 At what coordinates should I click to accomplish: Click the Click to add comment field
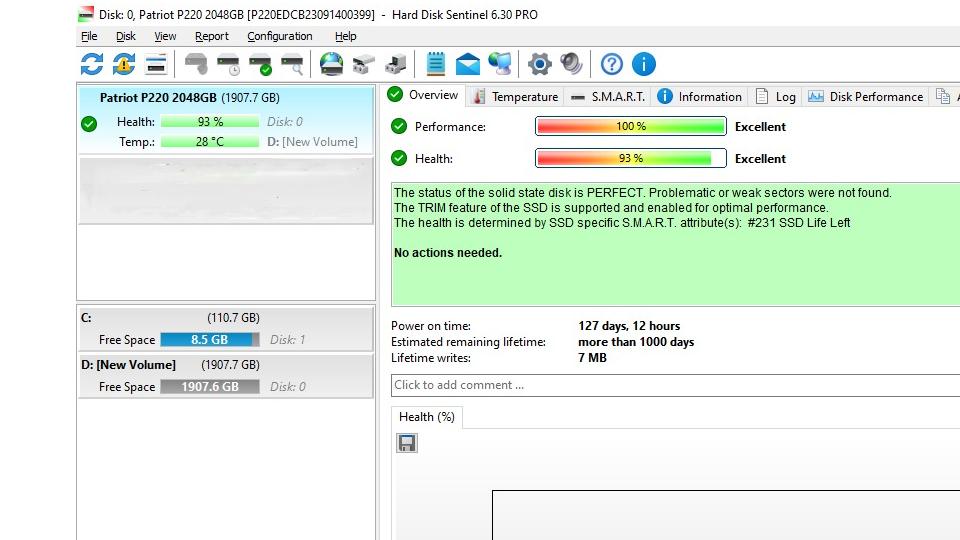675,385
